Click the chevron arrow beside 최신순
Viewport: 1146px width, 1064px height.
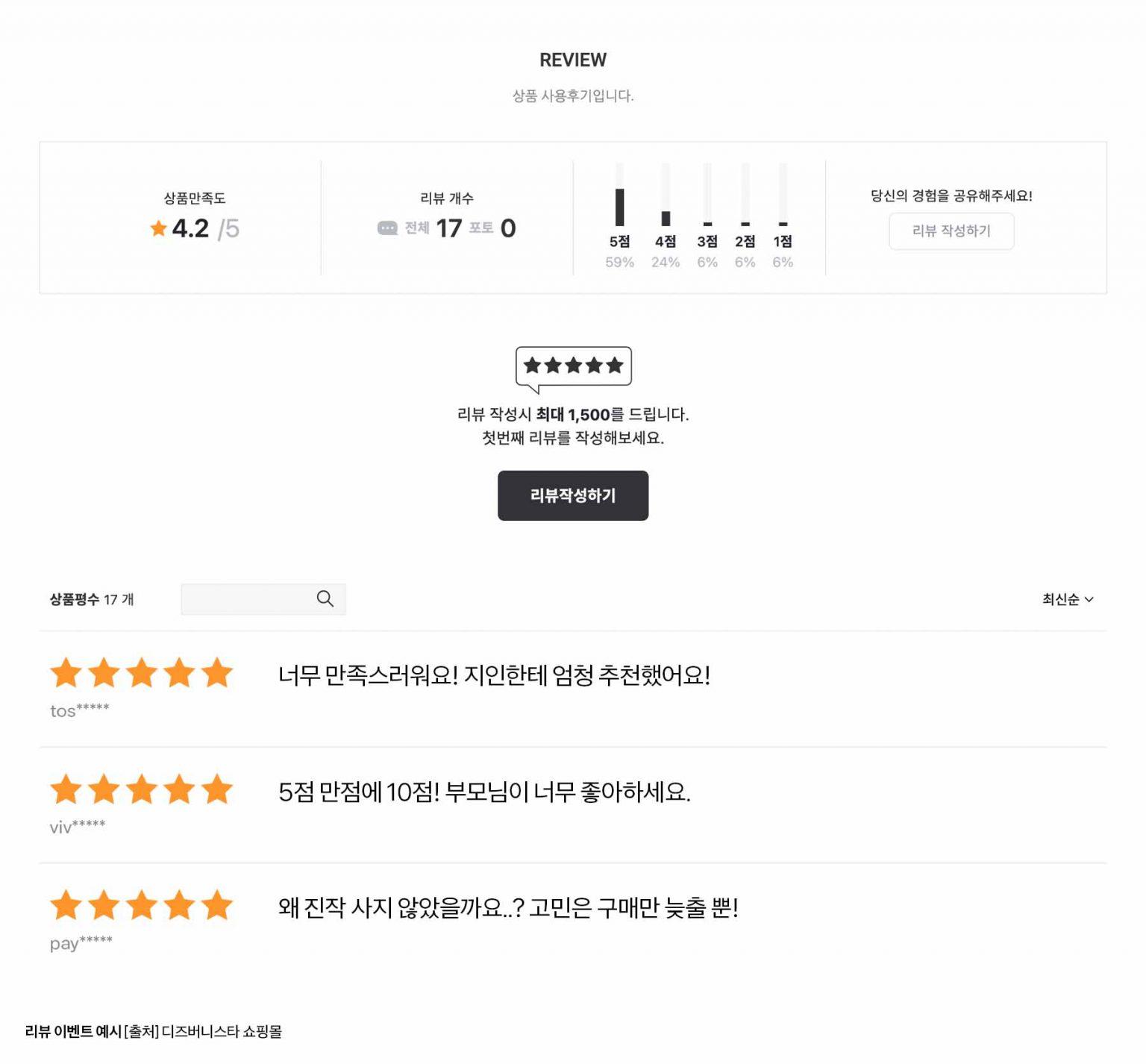1089,600
